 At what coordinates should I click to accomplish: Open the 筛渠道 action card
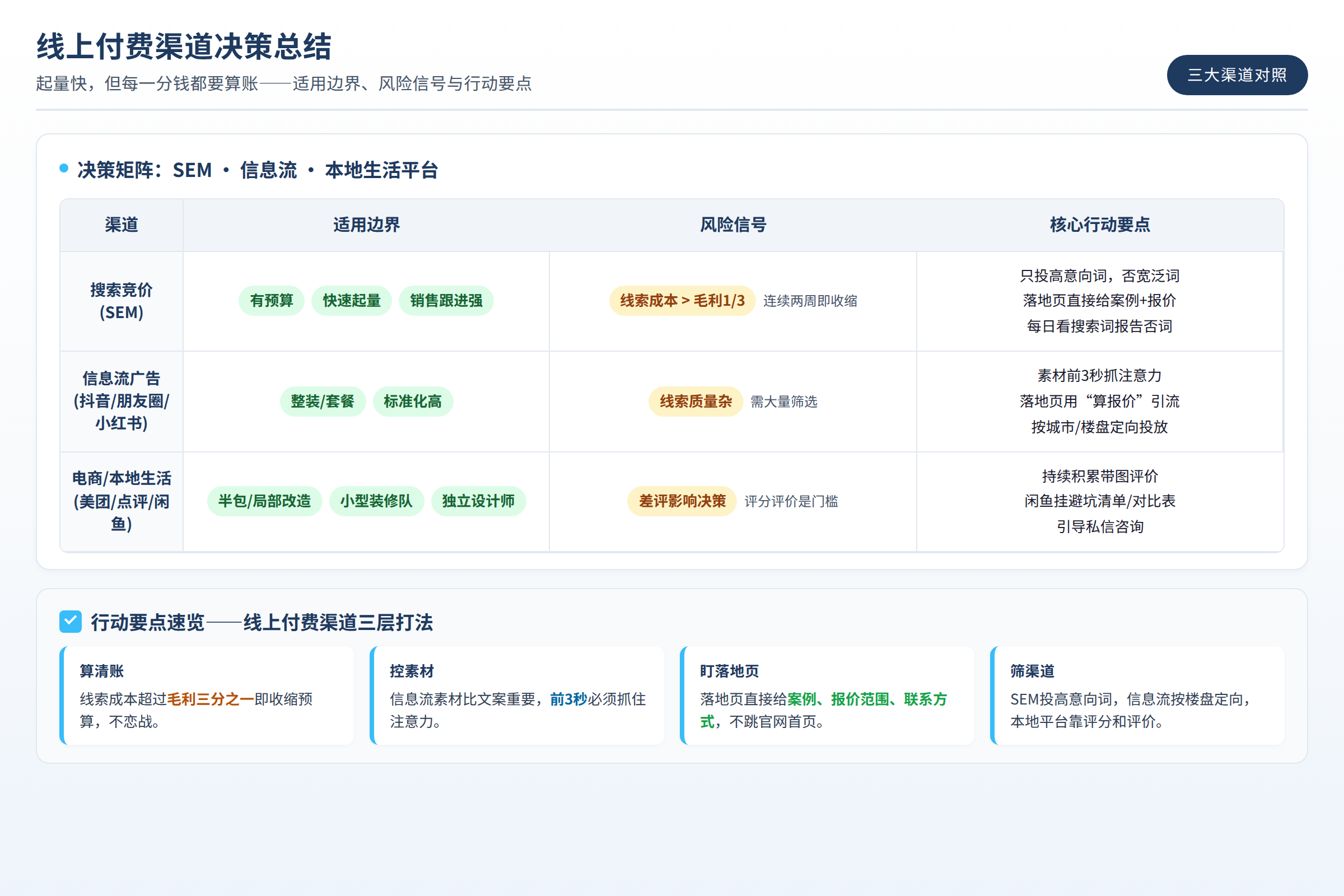click(x=1137, y=696)
